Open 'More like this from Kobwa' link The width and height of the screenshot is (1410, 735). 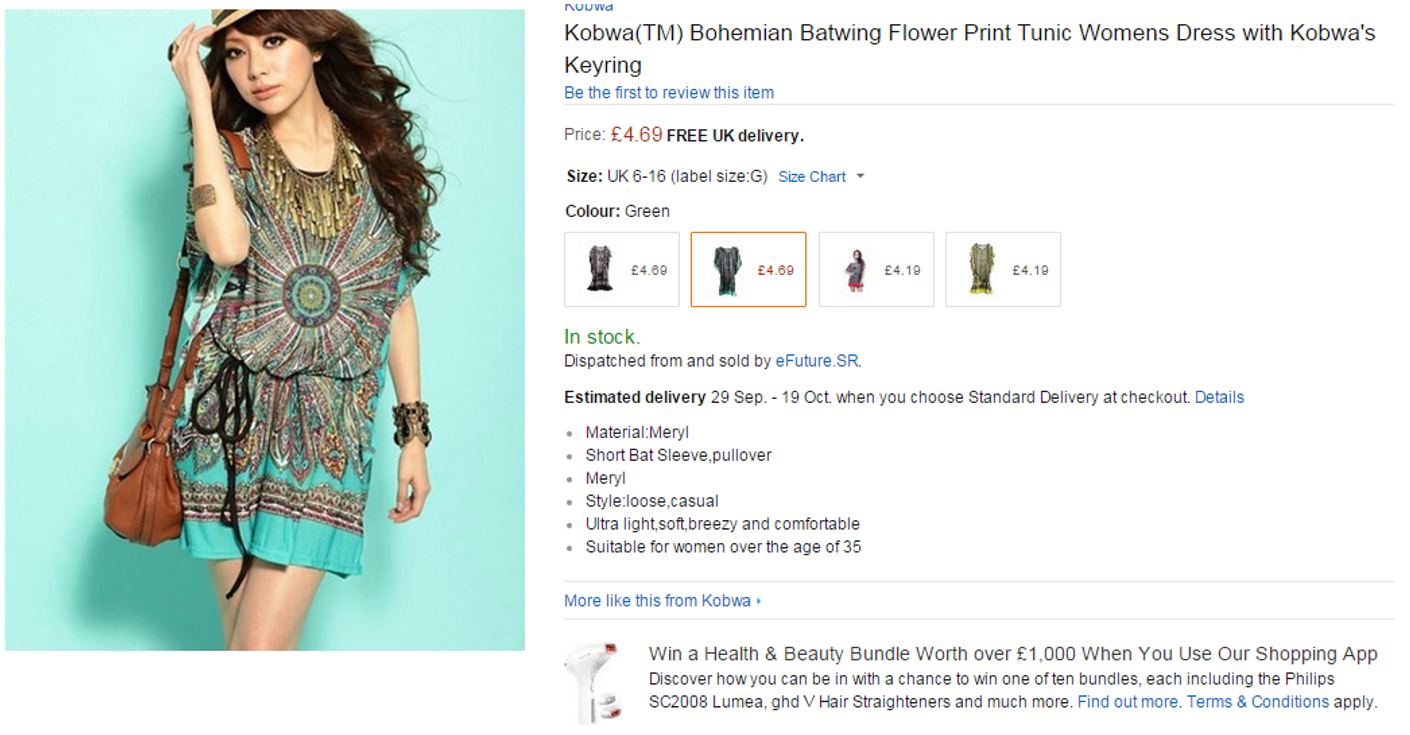click(x=656, y=601)
